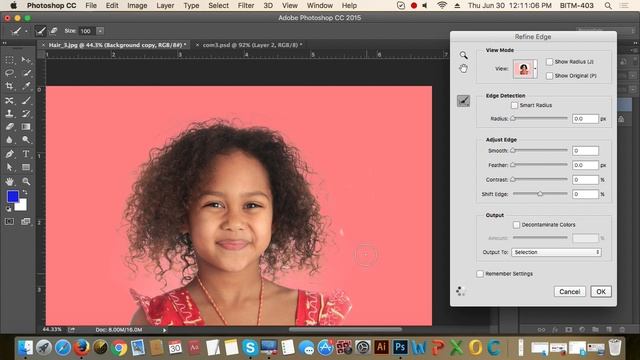640x360 pixels.
Task: Open the Output To dropdown
Action: [x=556, y=252]
